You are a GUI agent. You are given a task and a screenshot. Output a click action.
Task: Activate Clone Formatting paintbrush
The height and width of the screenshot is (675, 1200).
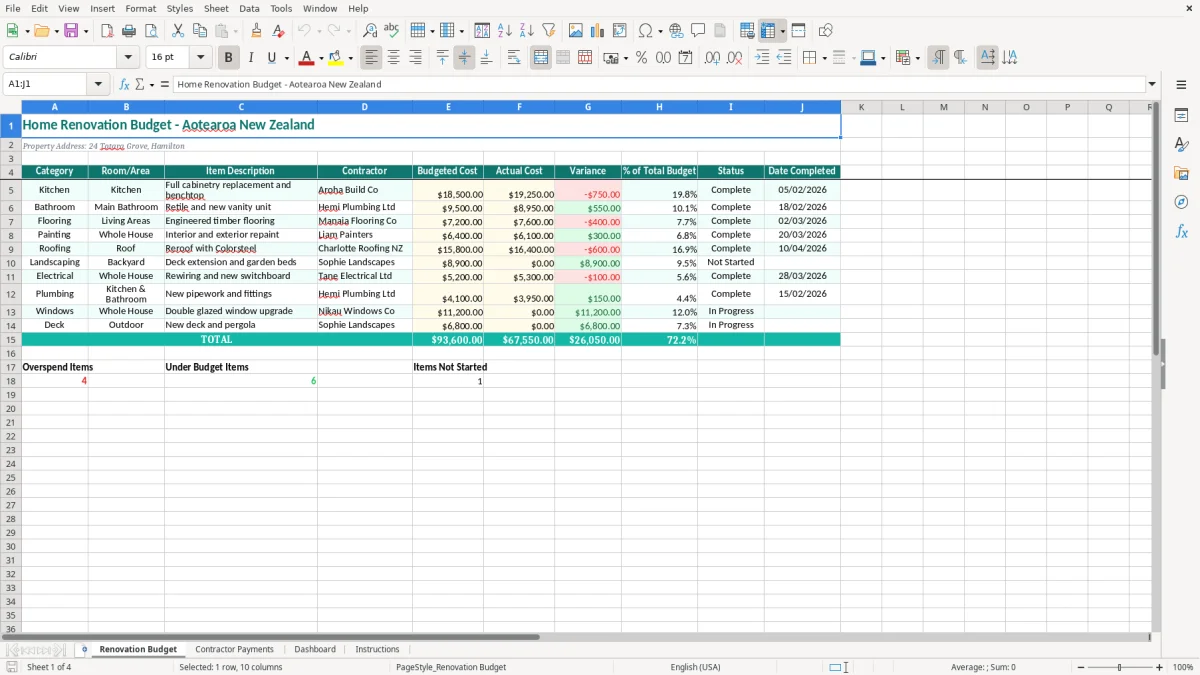(x=256, y=31)
